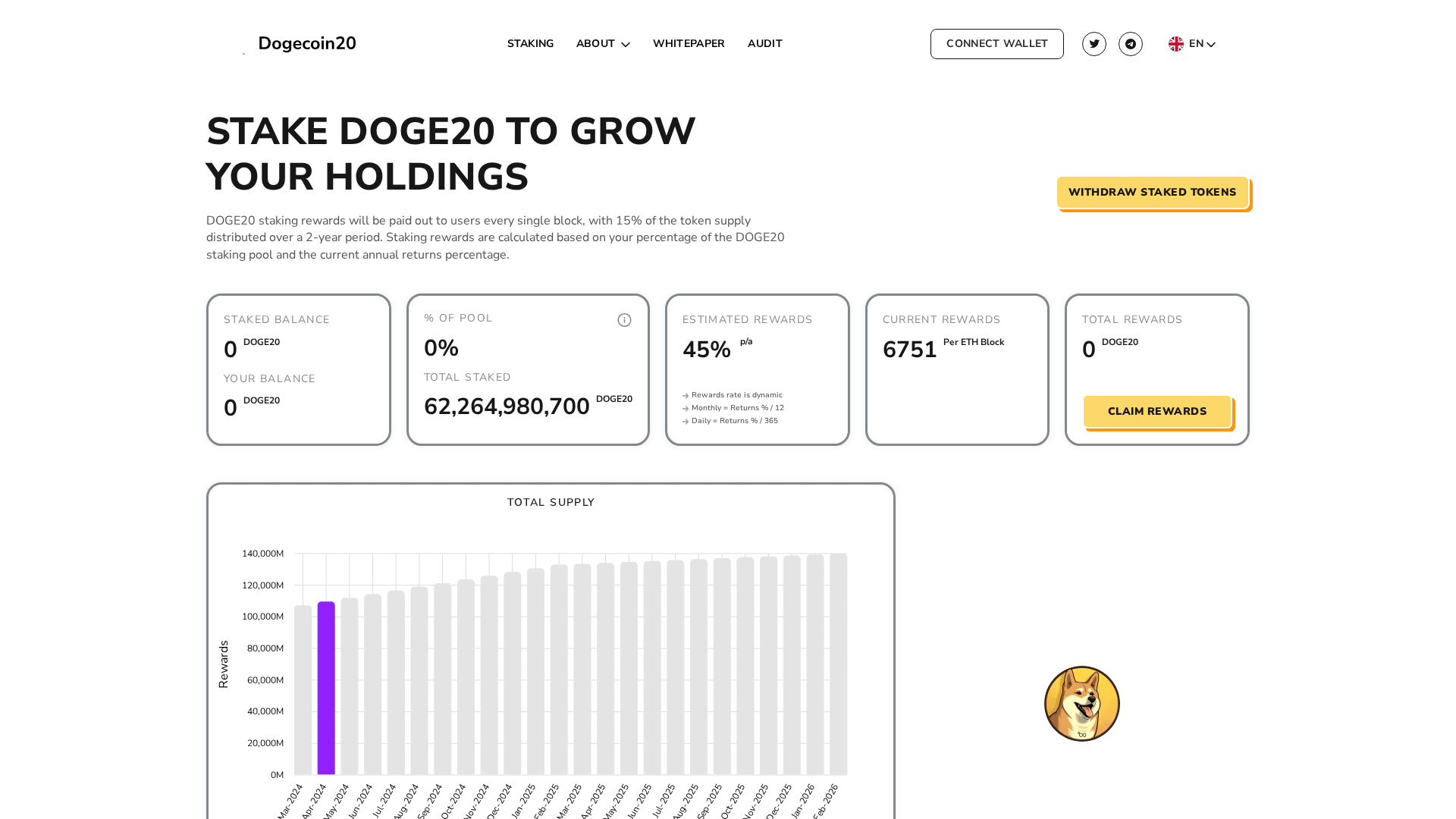Click the CLAIM REWARDS button
This screenshot has height=819, width=1456.
1157,411
